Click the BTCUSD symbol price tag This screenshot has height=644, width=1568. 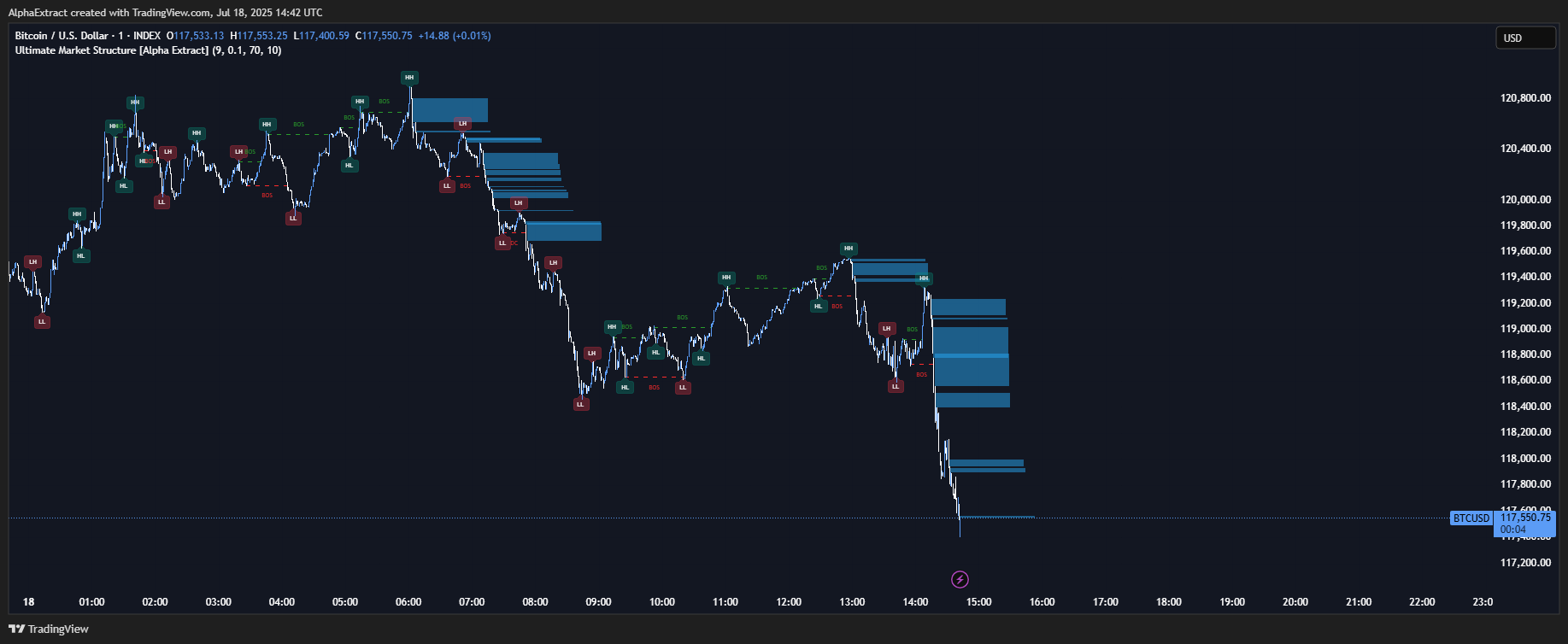1471,518
